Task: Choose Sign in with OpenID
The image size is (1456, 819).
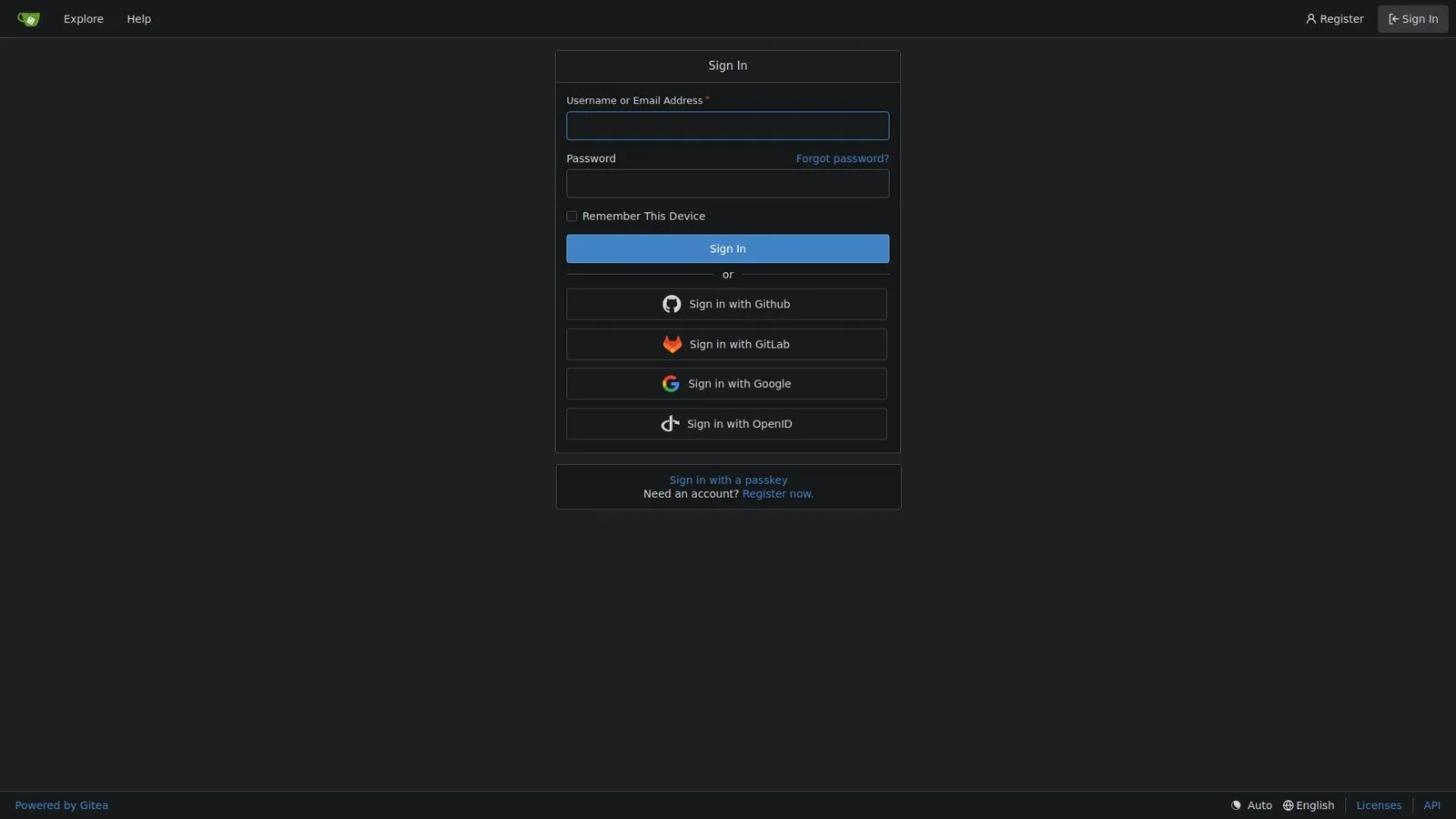Action: 727,424
